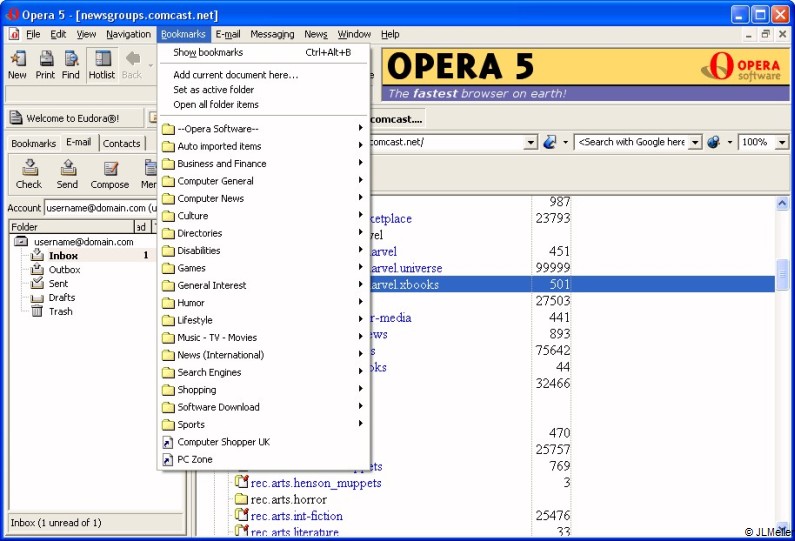Open the Shopping bookmark folder
The image size is (795, 541).
point(264,389)
